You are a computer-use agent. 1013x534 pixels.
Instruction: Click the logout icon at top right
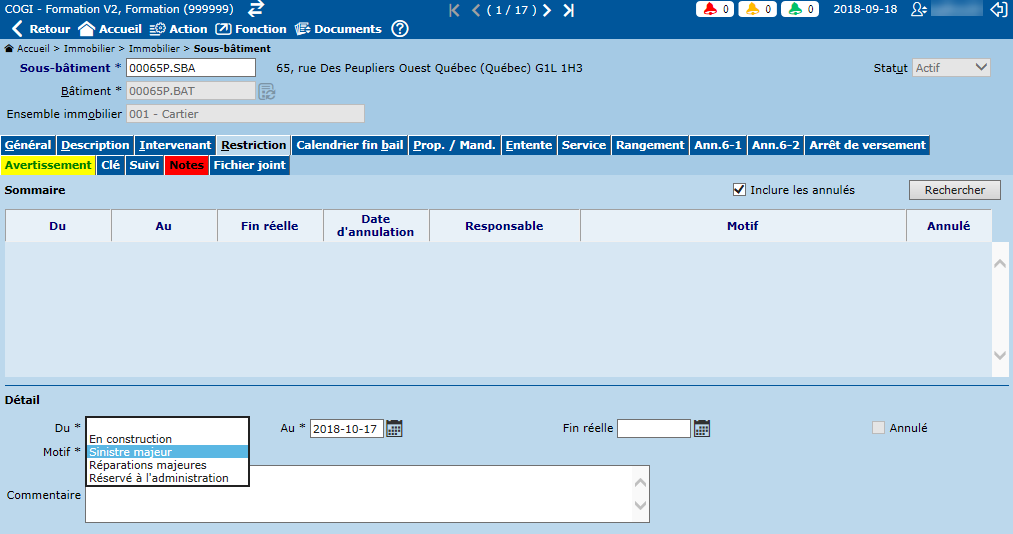click(997, 9)
